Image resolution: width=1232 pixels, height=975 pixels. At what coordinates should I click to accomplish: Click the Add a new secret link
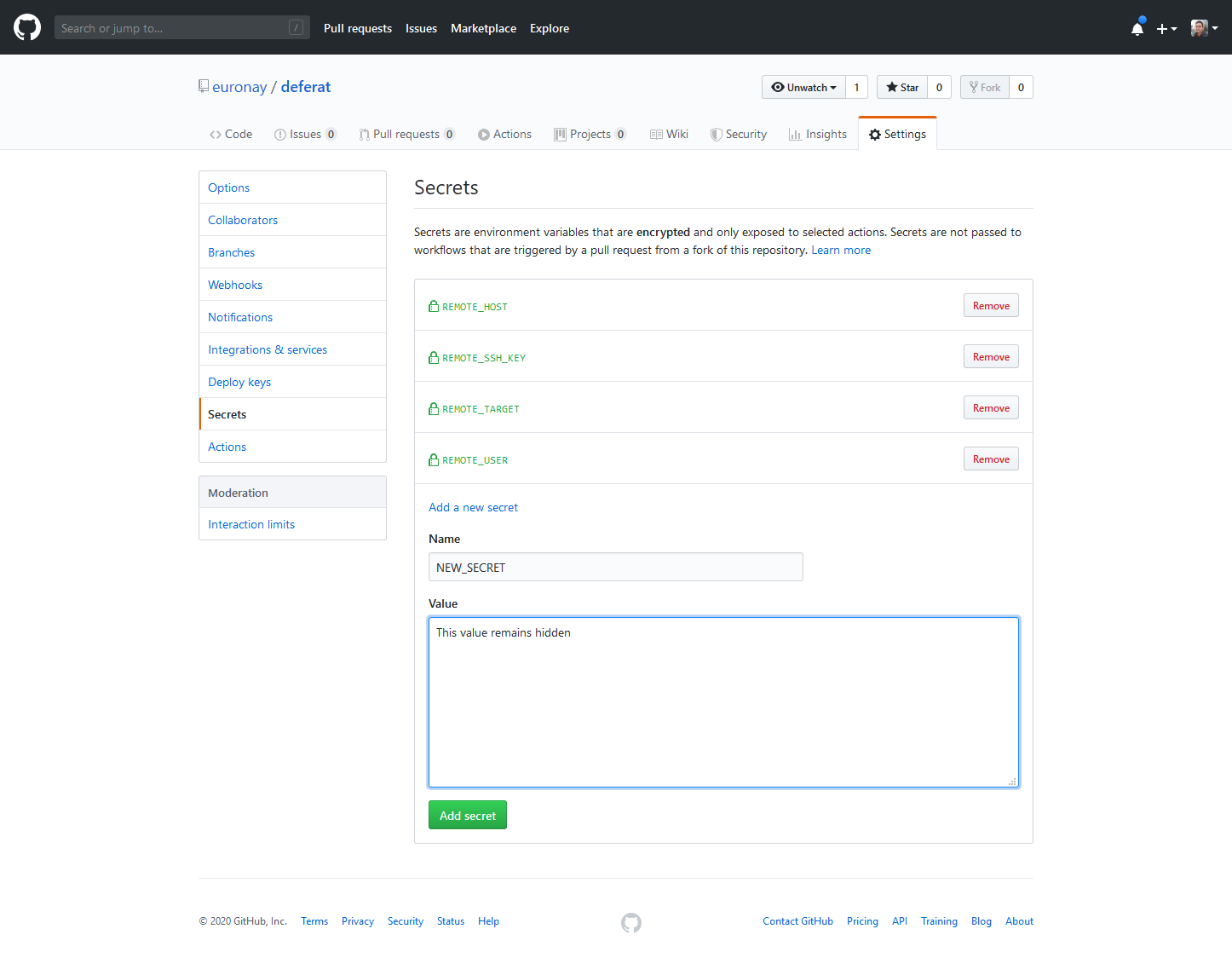tap(473, 507)
